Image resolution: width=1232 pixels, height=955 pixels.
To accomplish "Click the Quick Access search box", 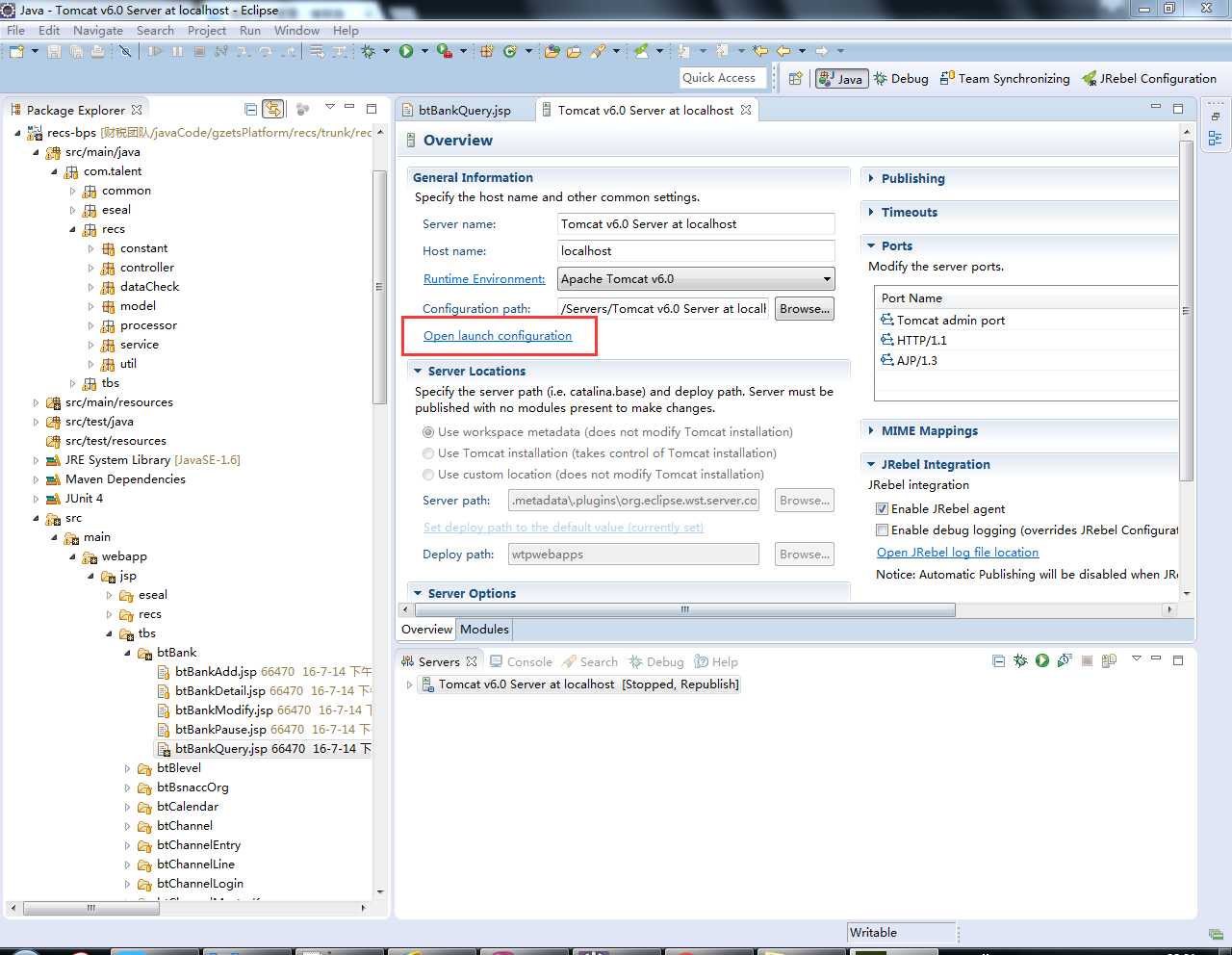I will point(723,78).
